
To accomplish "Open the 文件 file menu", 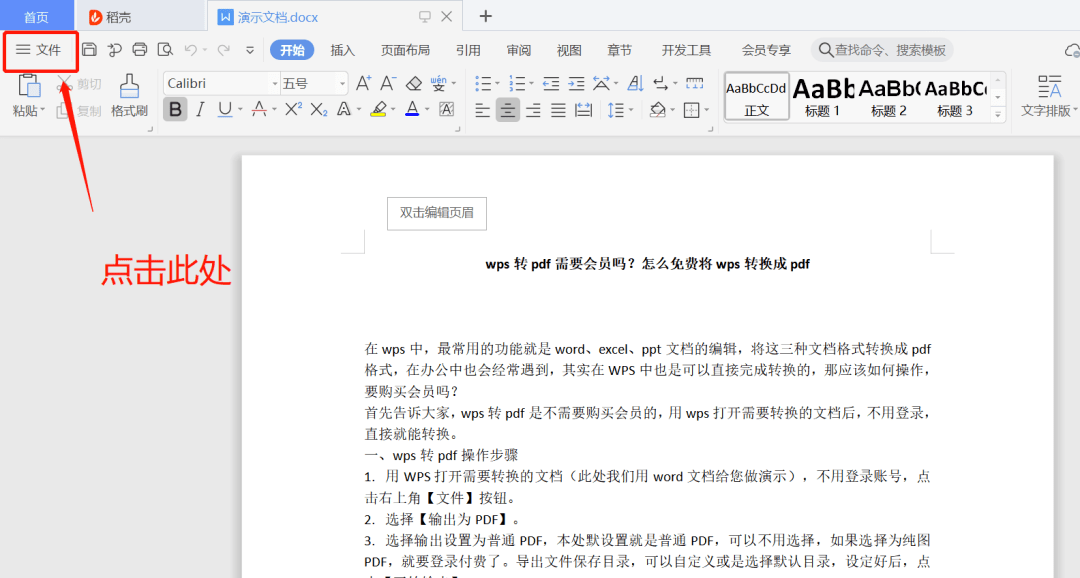I will click(39, 50).
